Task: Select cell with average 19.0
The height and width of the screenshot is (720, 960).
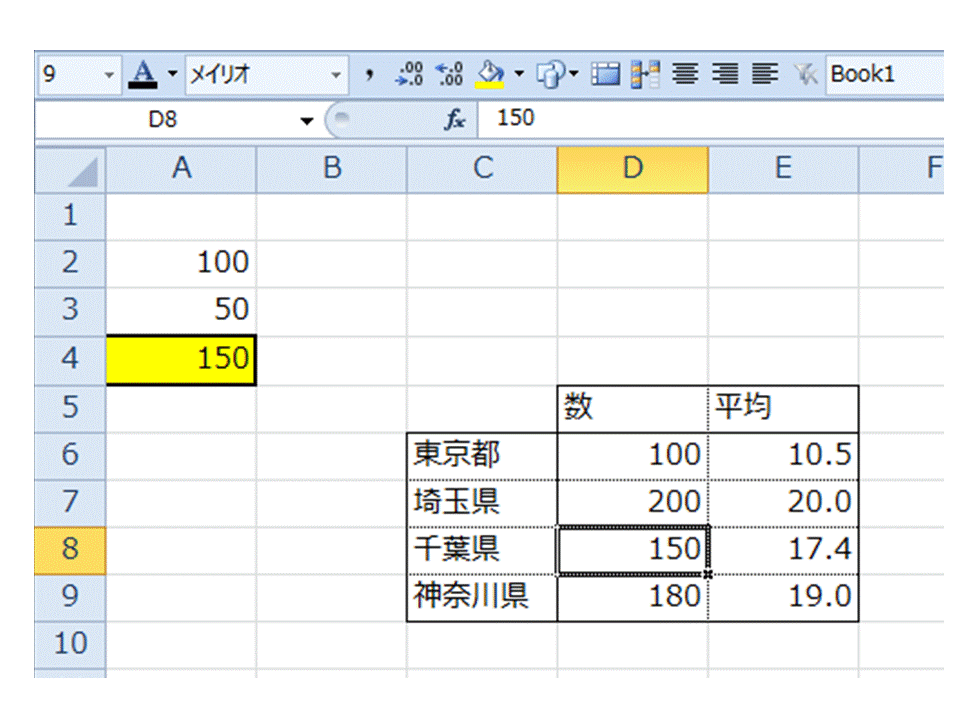Action: [x=784, y=598]
